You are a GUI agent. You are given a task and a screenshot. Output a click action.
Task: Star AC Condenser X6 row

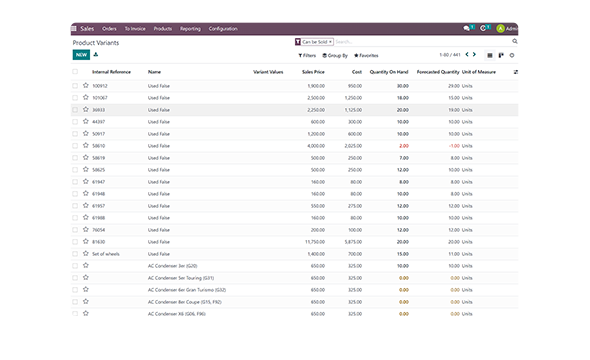point(86,313)
